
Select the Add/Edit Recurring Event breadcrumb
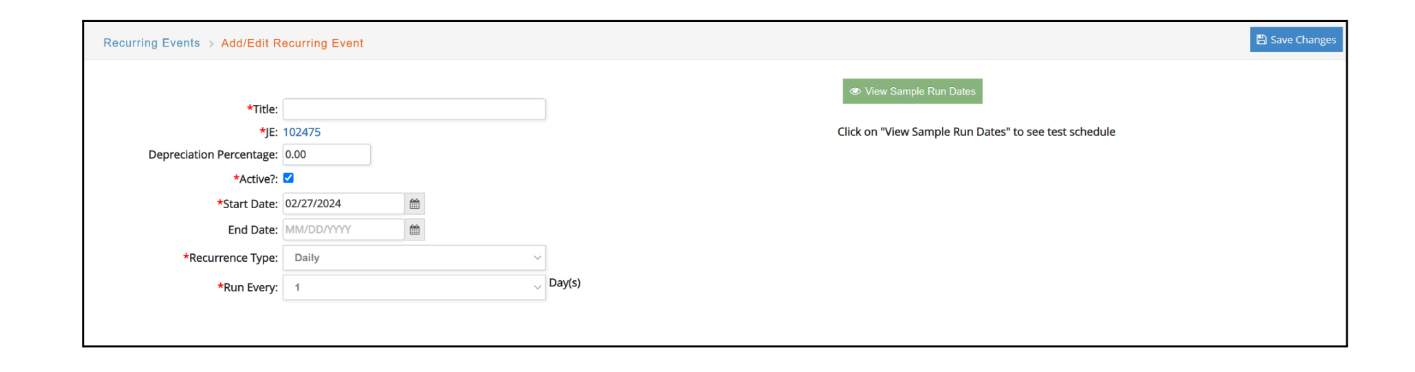coord(292,44)
